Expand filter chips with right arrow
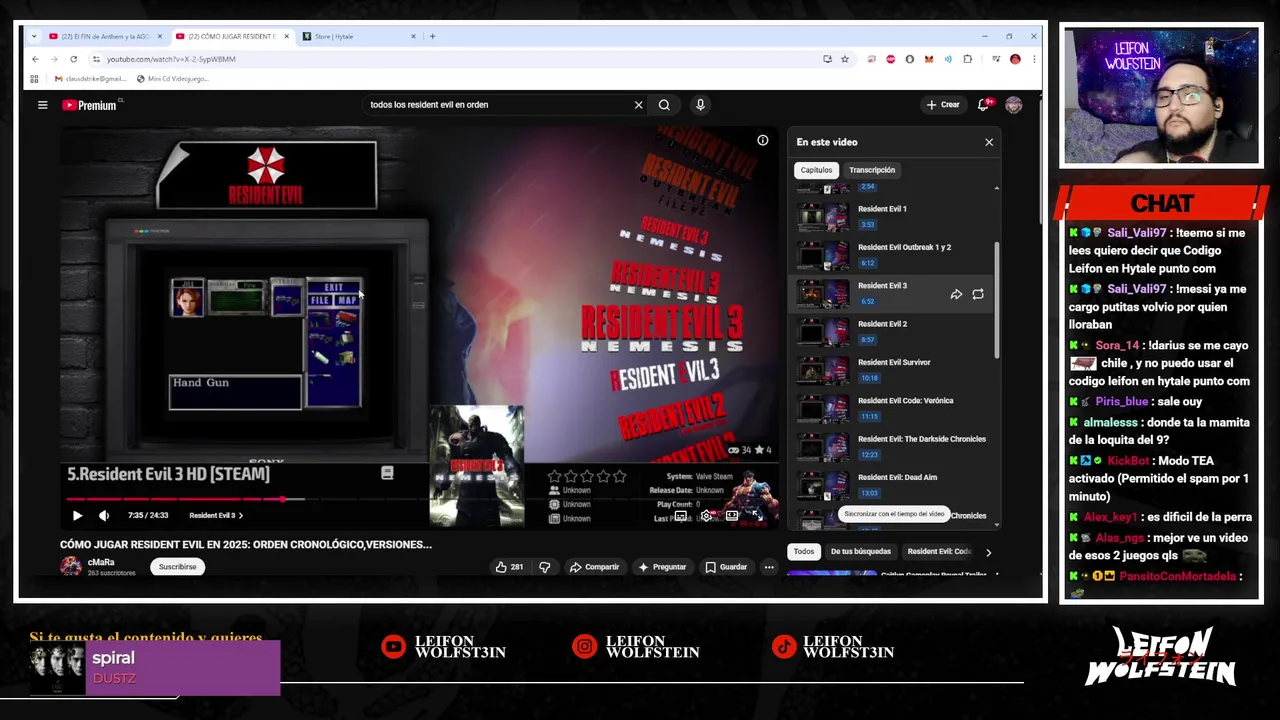 tap(989, 552)
